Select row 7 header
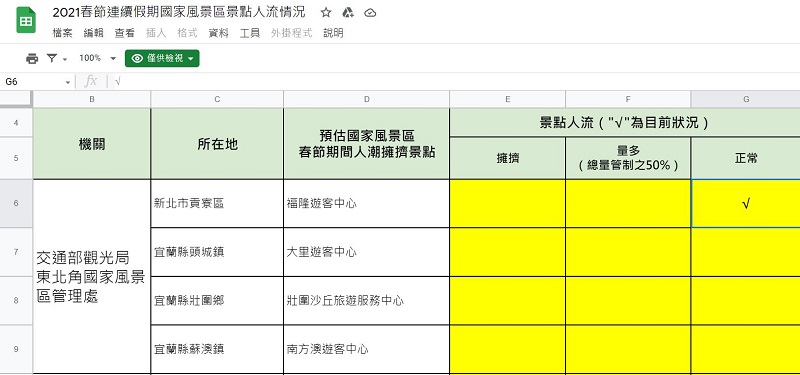Screen dimensions: 800x375 16,252
